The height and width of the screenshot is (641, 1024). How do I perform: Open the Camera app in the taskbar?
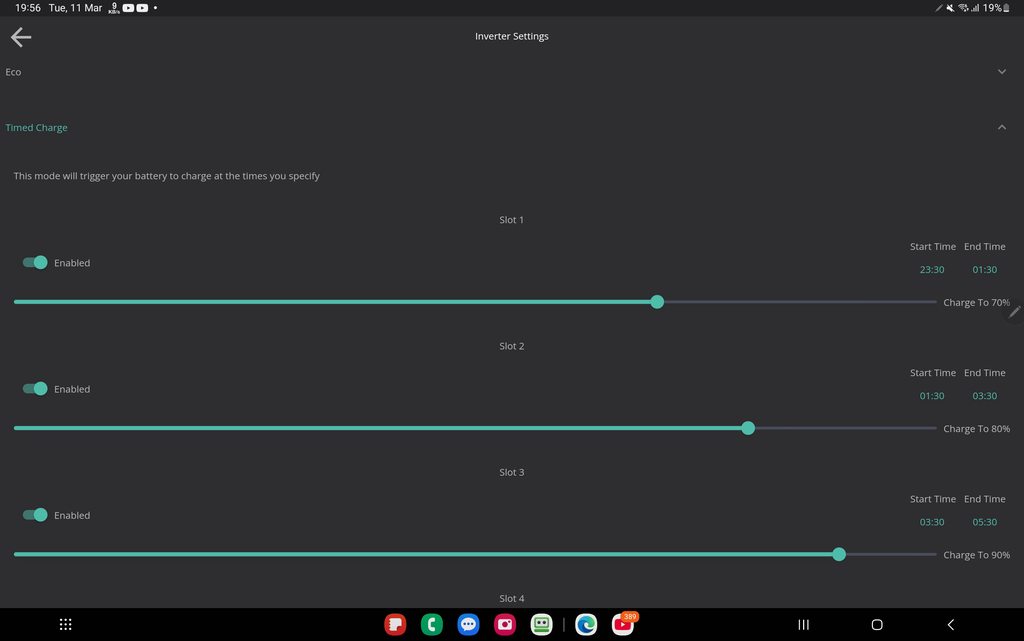point(505,624)
